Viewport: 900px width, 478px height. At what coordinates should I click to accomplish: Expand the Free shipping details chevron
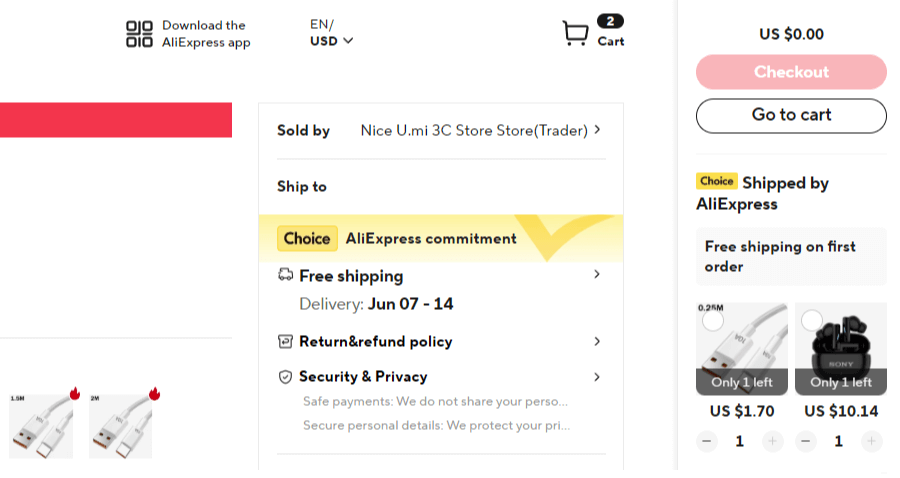pos(597,274)
